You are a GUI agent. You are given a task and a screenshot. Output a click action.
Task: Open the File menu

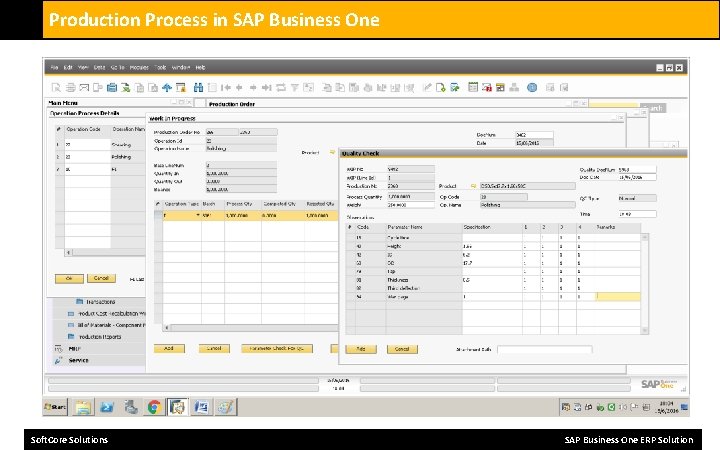(x=54, y=68)
